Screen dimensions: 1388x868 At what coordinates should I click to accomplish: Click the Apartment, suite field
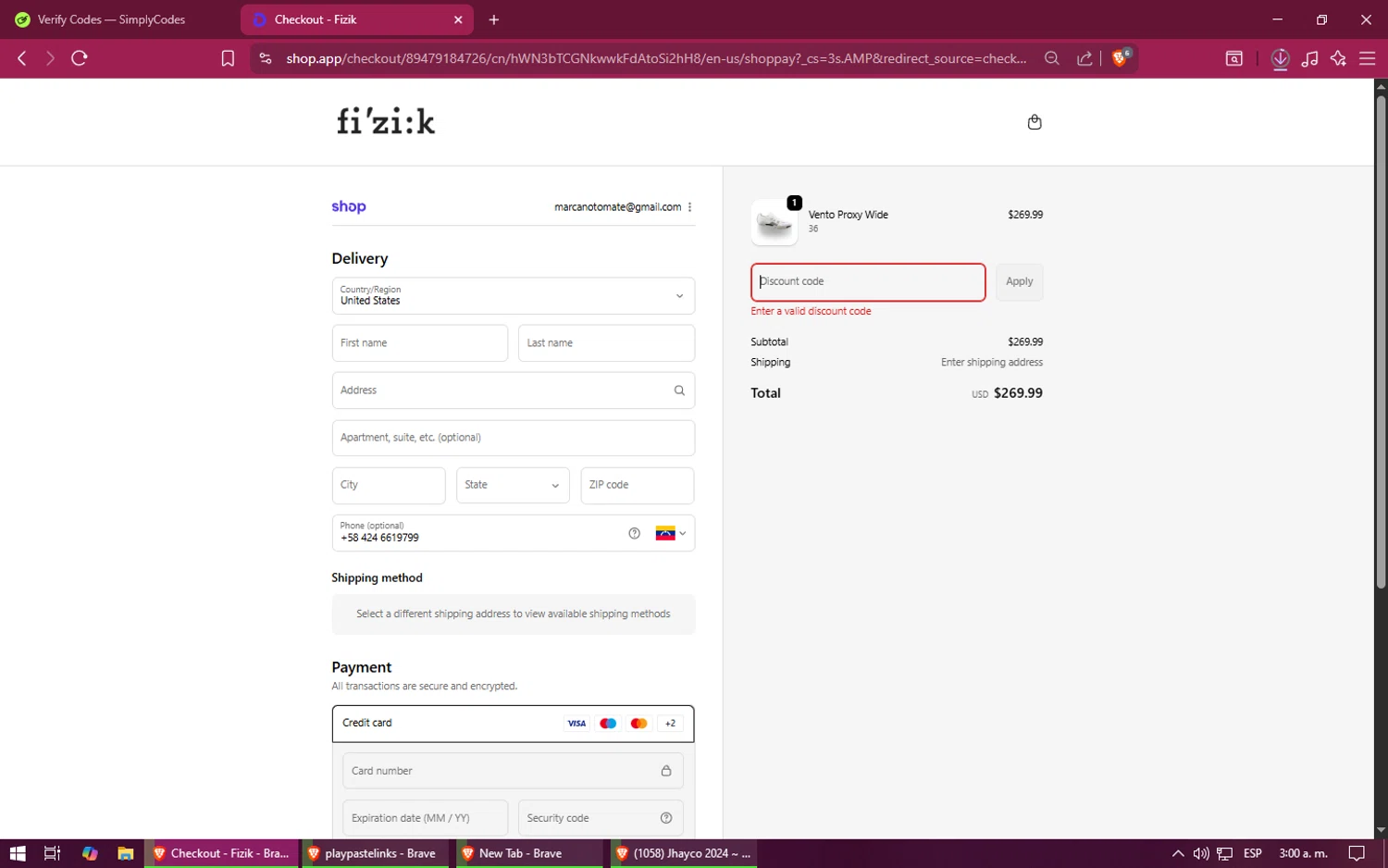514,438
